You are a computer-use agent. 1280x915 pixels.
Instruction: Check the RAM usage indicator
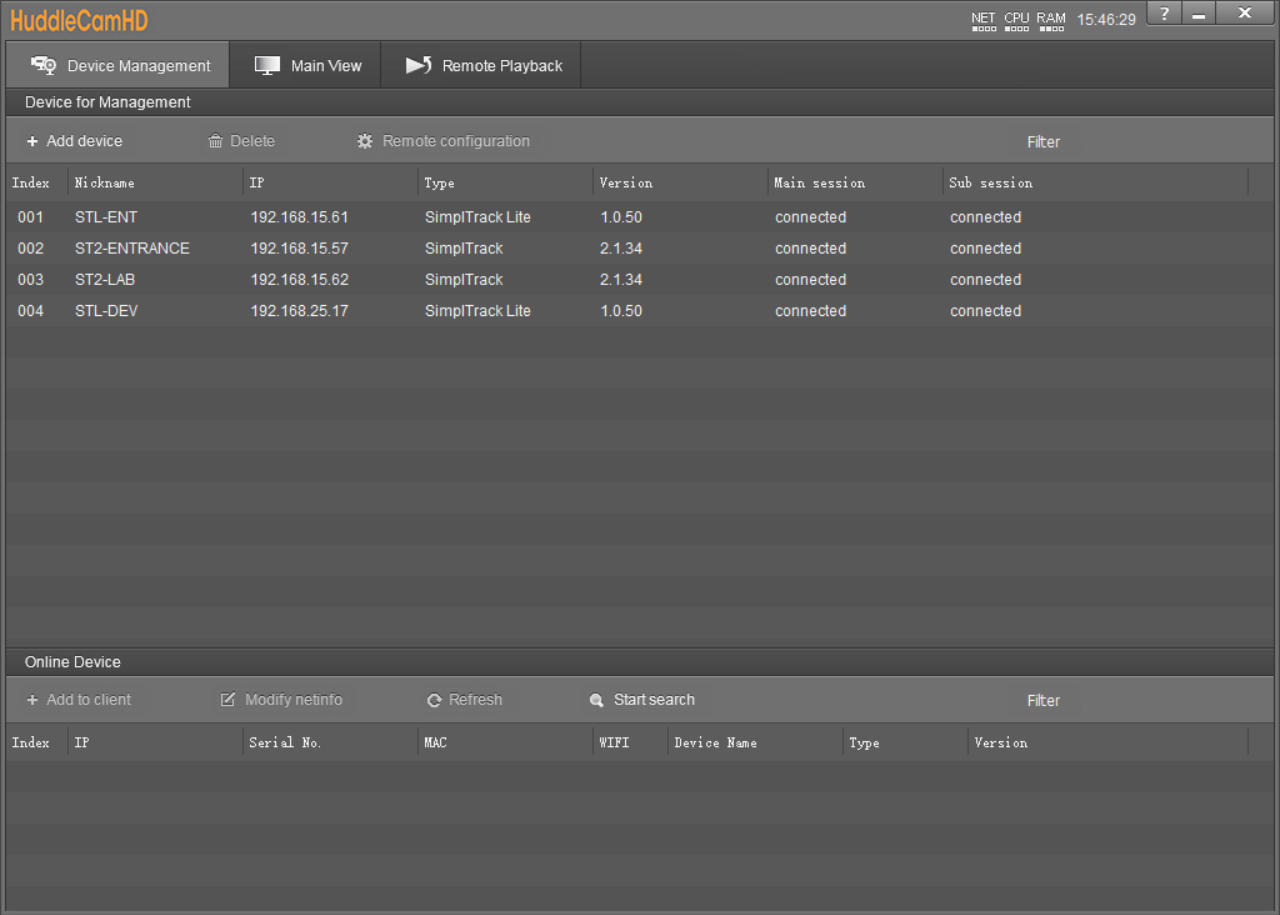tap(1051, 21)
